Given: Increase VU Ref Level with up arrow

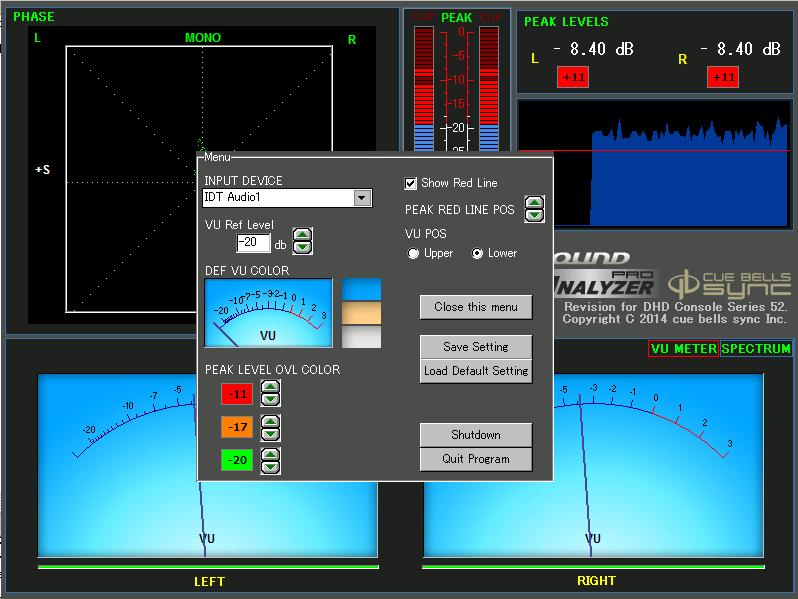Looking at the screenshot, I should 302,235.
